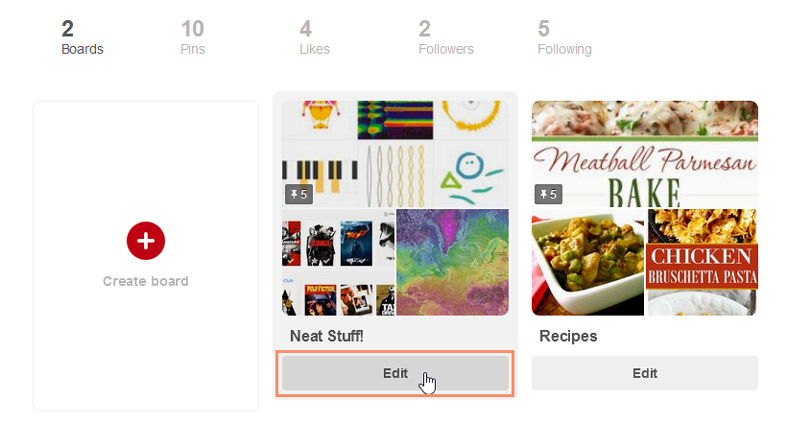Viewport: 787px width, 423px height.
Task: Click the Meatball Parmesan Bake cover image
Action: pos(644,153)
